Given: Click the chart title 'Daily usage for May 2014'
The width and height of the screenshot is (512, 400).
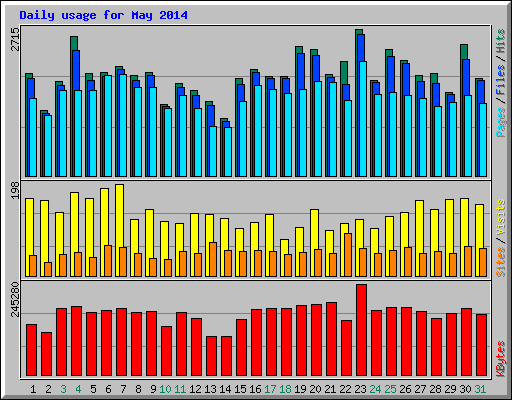Looking at the screenshot, I should point(103,15).
